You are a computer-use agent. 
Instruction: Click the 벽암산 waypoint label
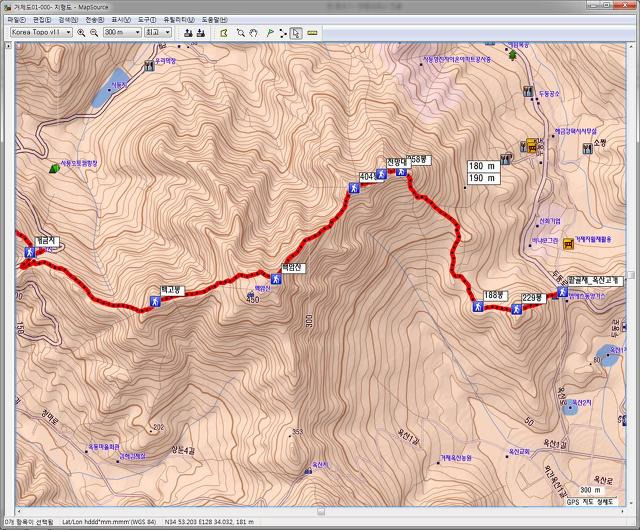coord(293,268)
